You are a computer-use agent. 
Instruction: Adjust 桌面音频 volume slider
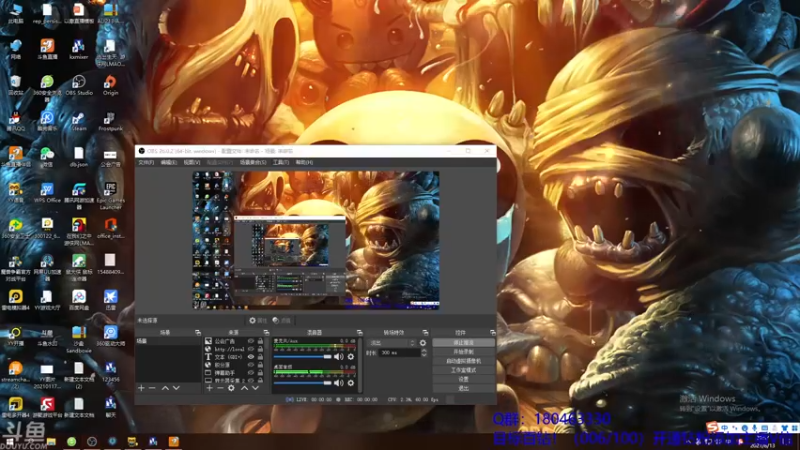(303, 383)
